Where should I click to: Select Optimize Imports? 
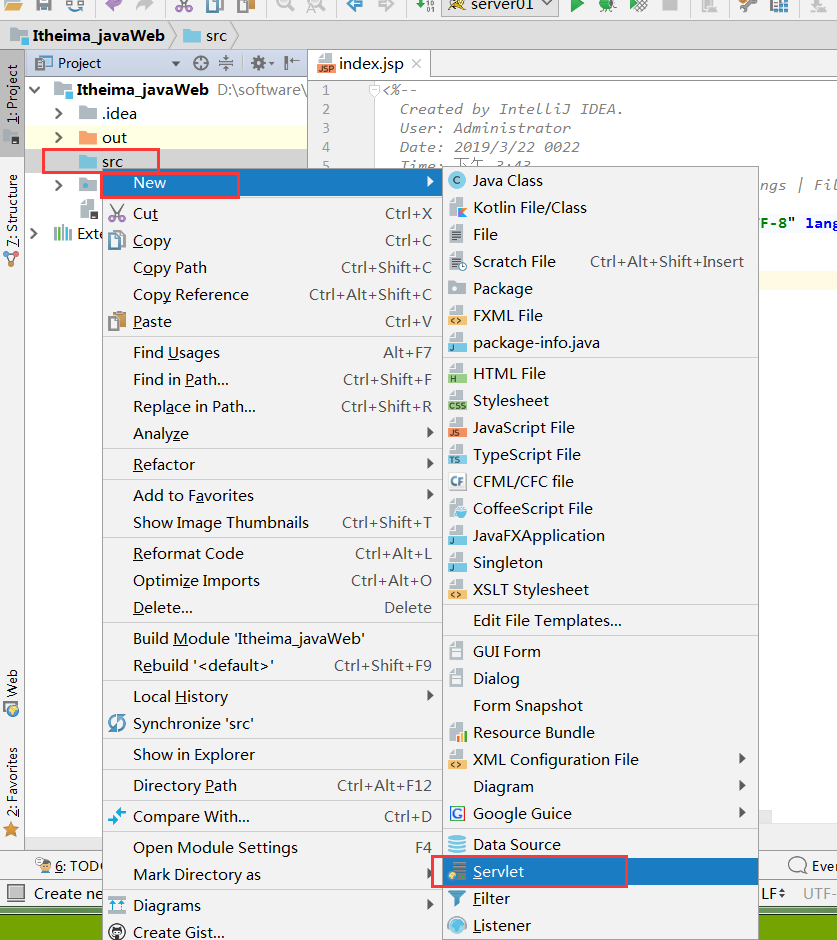(x=272, y=580)
